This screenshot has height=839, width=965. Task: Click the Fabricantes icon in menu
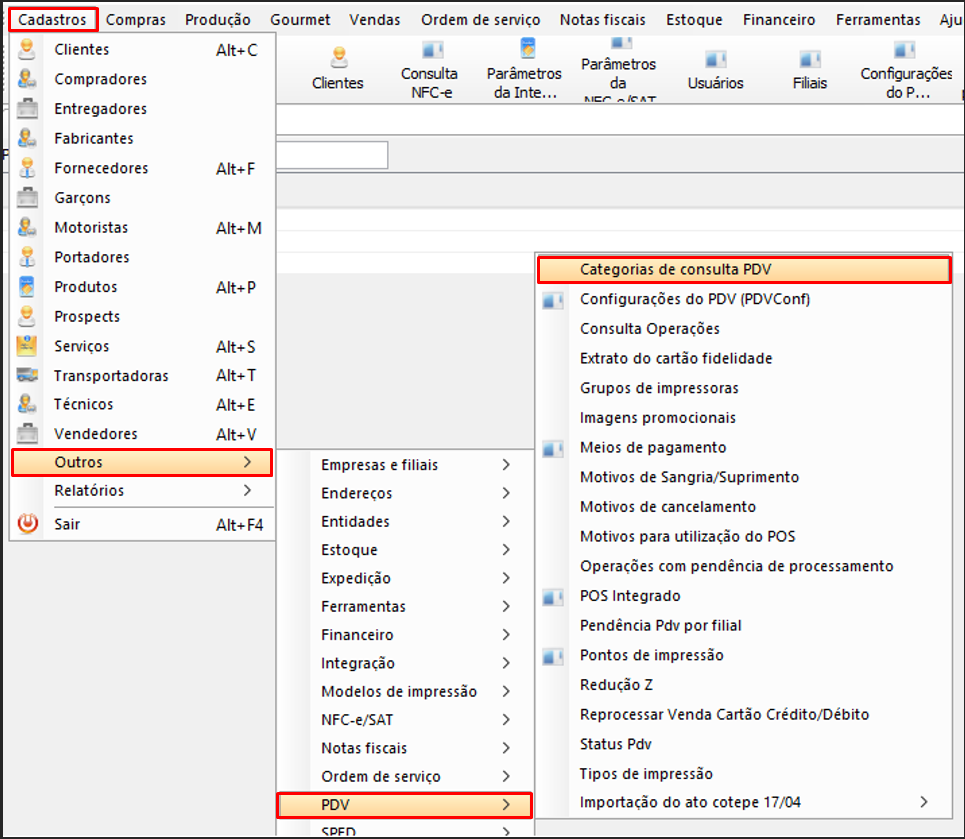26,138
